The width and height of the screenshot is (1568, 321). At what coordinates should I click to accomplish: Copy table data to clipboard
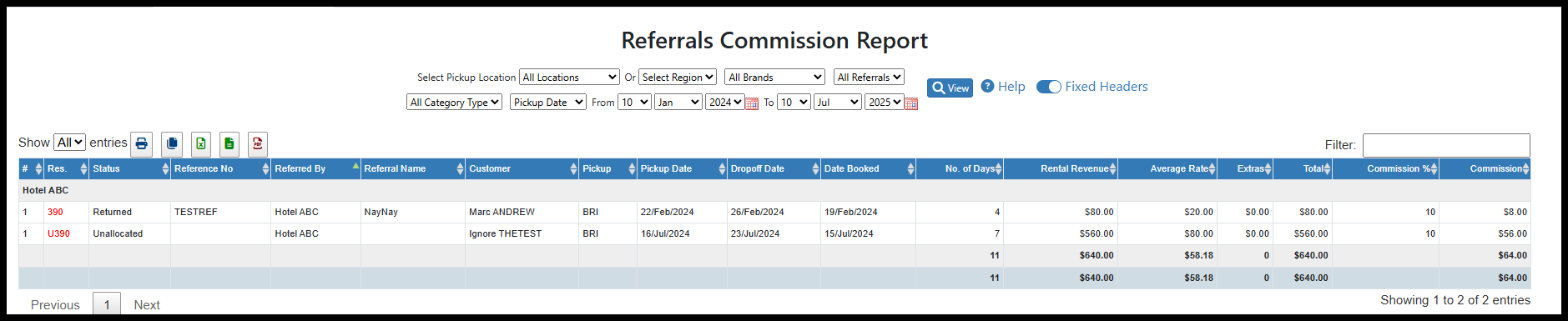[x=172, y=144]
